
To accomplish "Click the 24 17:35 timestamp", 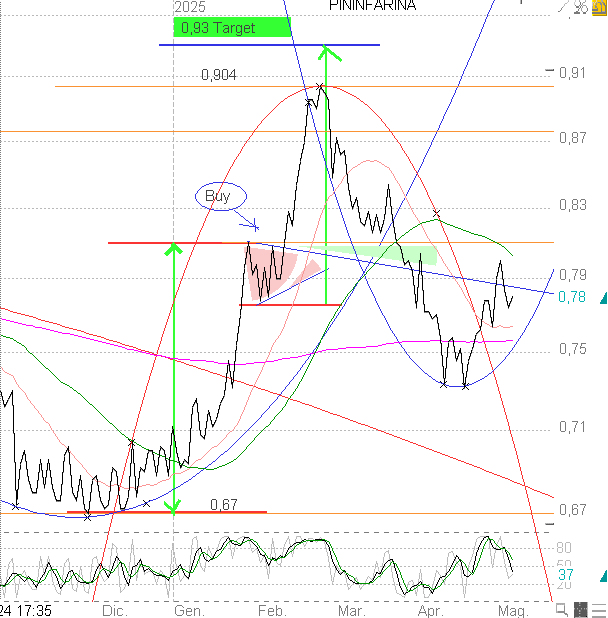I will tap(26, 611).
